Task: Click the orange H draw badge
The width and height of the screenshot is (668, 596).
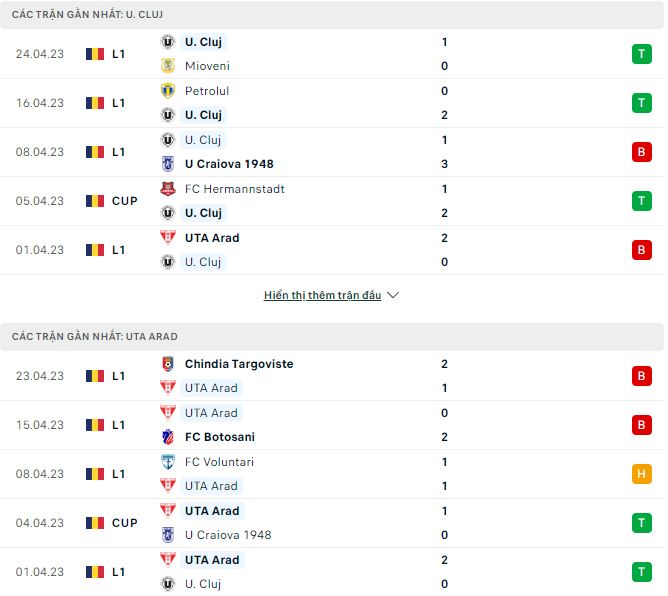Action: [x=641, y=474]
